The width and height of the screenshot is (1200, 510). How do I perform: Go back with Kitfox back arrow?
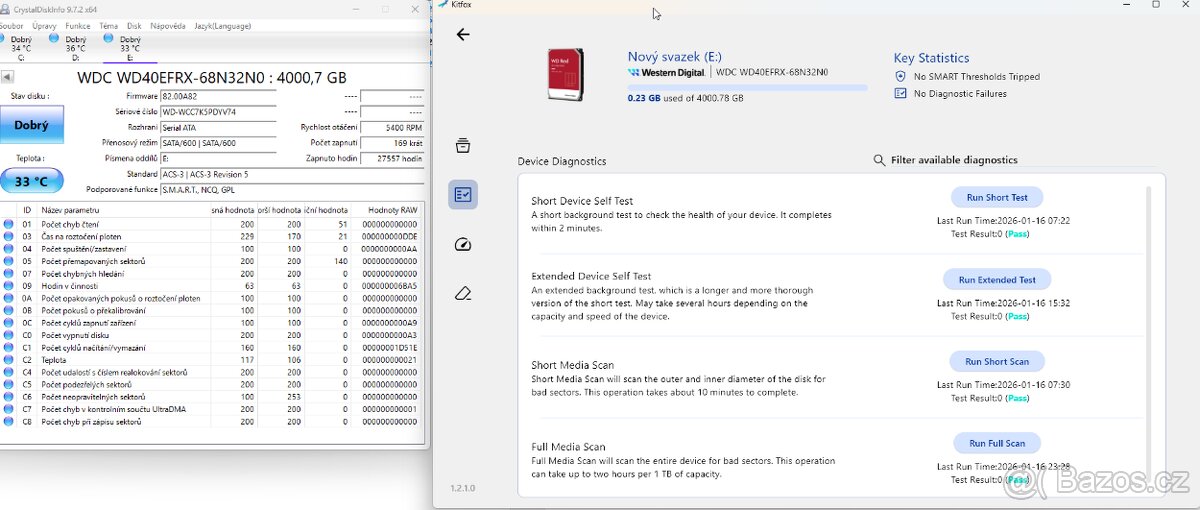click(462, 35)
